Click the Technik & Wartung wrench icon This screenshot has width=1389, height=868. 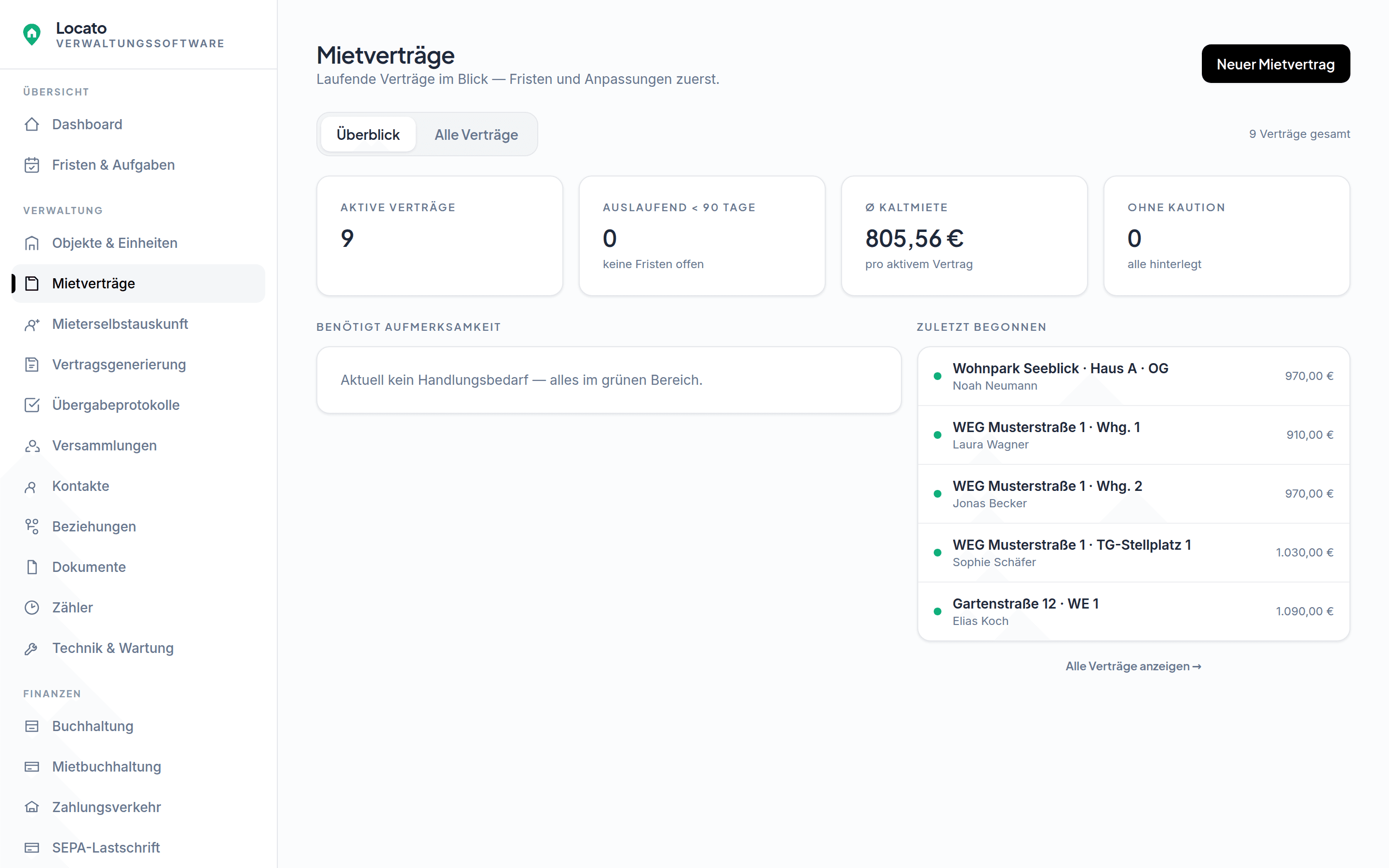pos(31,648)
